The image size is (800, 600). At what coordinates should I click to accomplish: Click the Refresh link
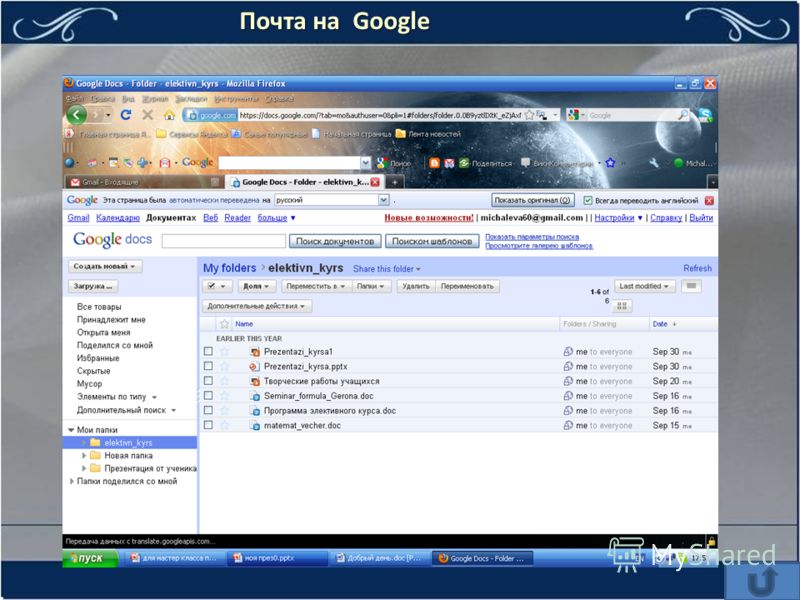697,268
